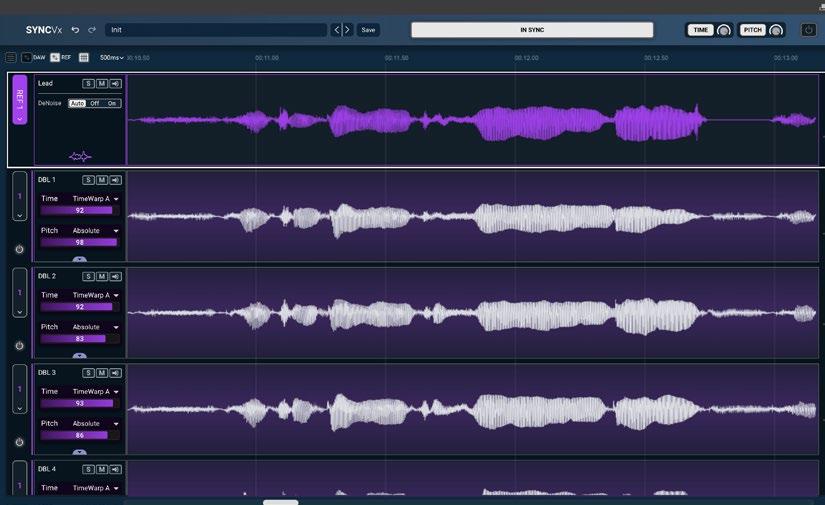Click the Init preset name field
Viewport: 825px width, 505px height.
216,30
